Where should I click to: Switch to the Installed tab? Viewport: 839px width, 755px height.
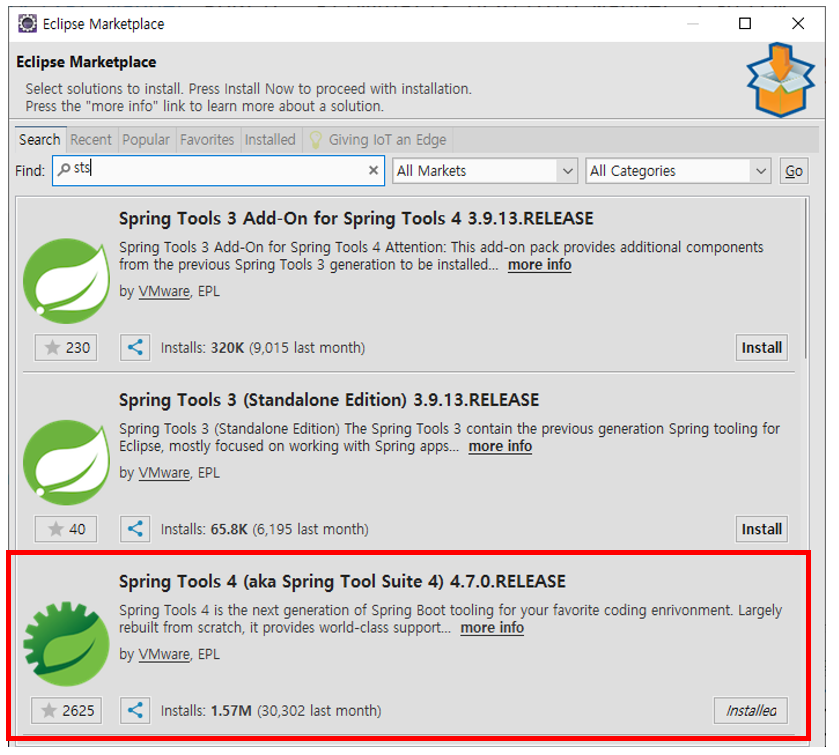coord(270,140)
